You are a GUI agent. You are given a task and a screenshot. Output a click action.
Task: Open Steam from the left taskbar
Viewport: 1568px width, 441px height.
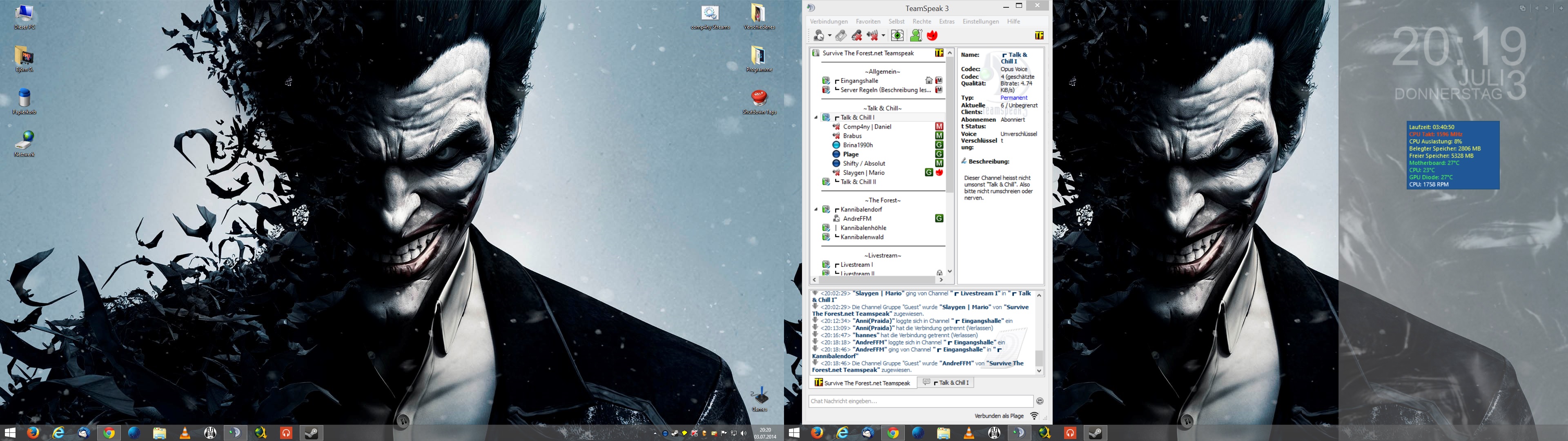point(312,433)
